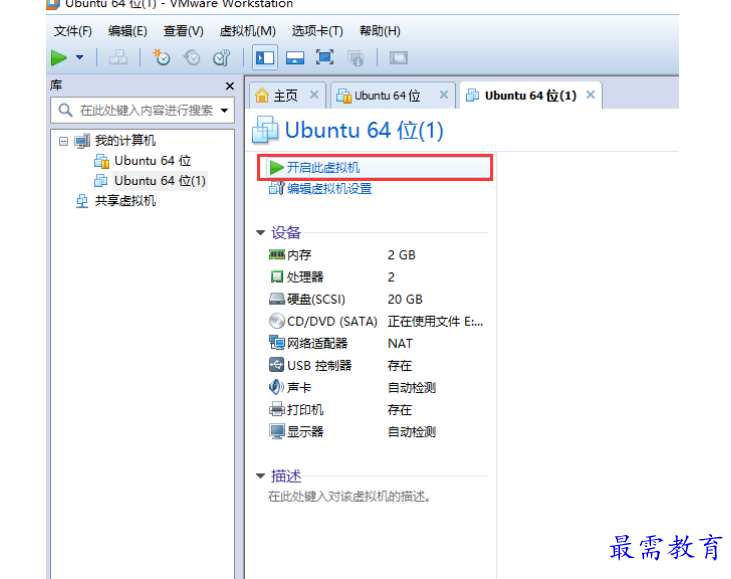The height and width of the screenshot is (579, 731).
Task: Click the 2 GB memory value
Action: (401, 255)
